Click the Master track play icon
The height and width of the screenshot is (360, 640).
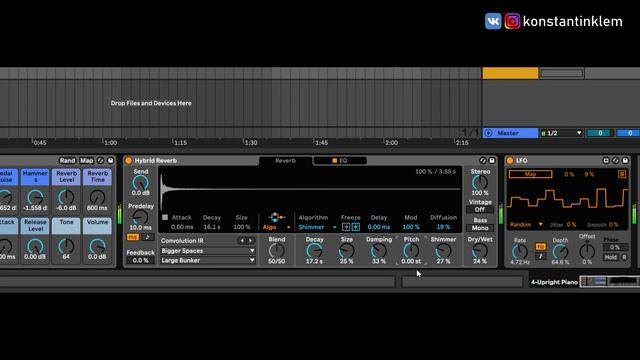point(488,133)
